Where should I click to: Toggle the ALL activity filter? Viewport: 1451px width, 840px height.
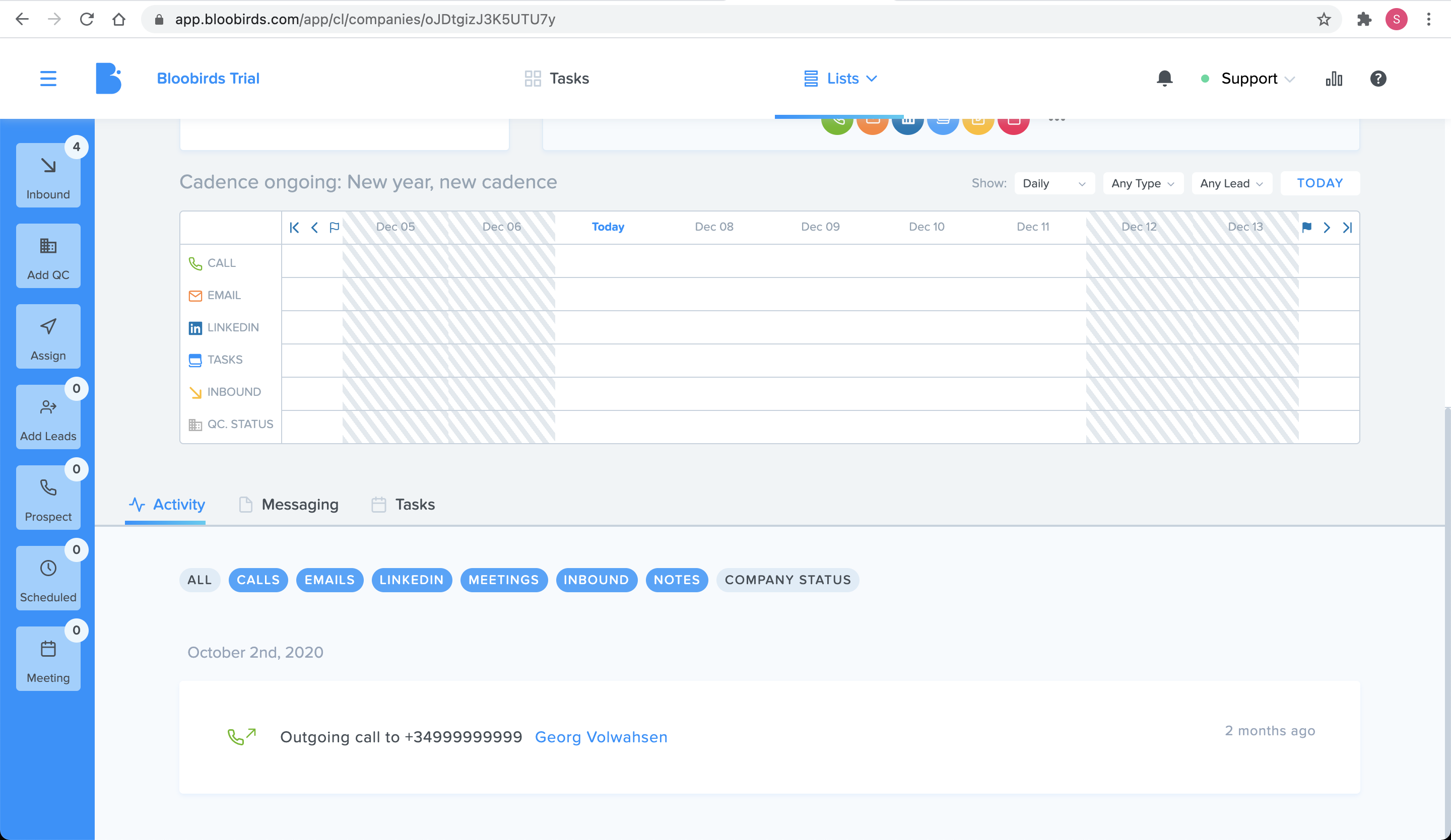199,580
